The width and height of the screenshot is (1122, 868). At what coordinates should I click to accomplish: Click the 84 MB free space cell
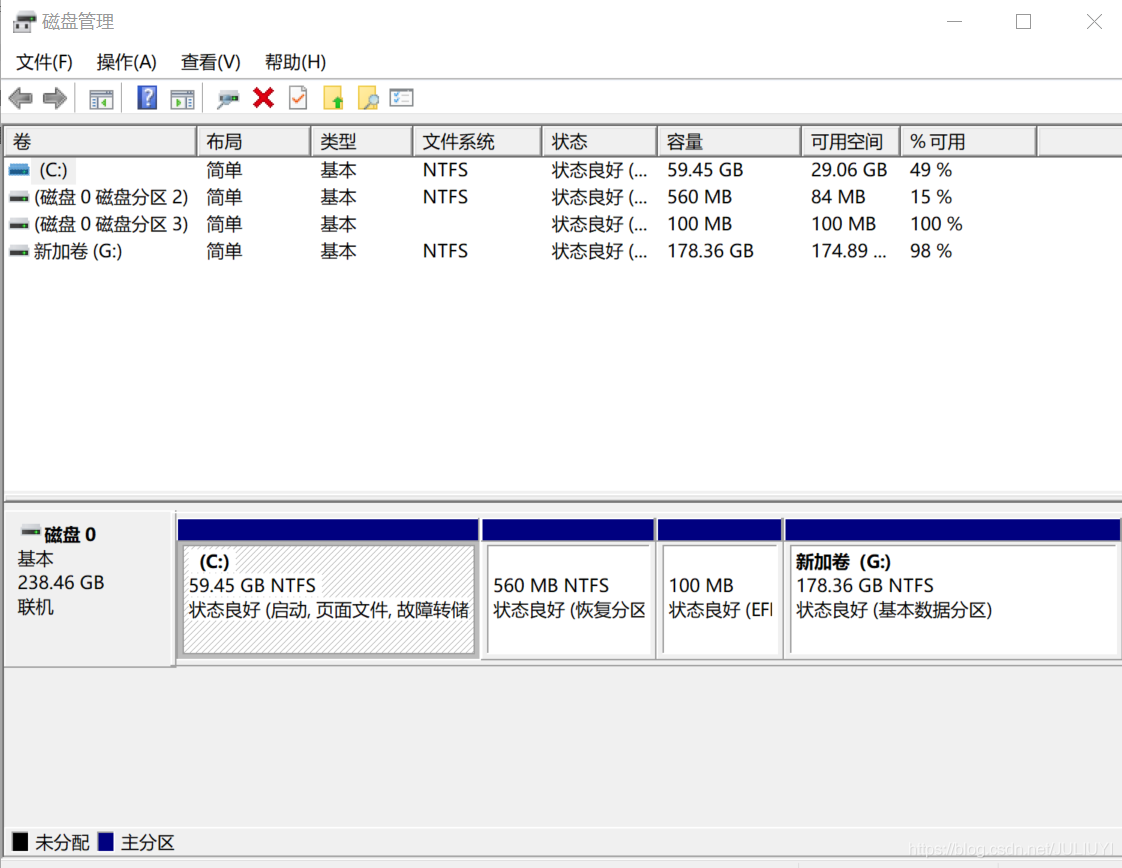(x=838, y=198)
